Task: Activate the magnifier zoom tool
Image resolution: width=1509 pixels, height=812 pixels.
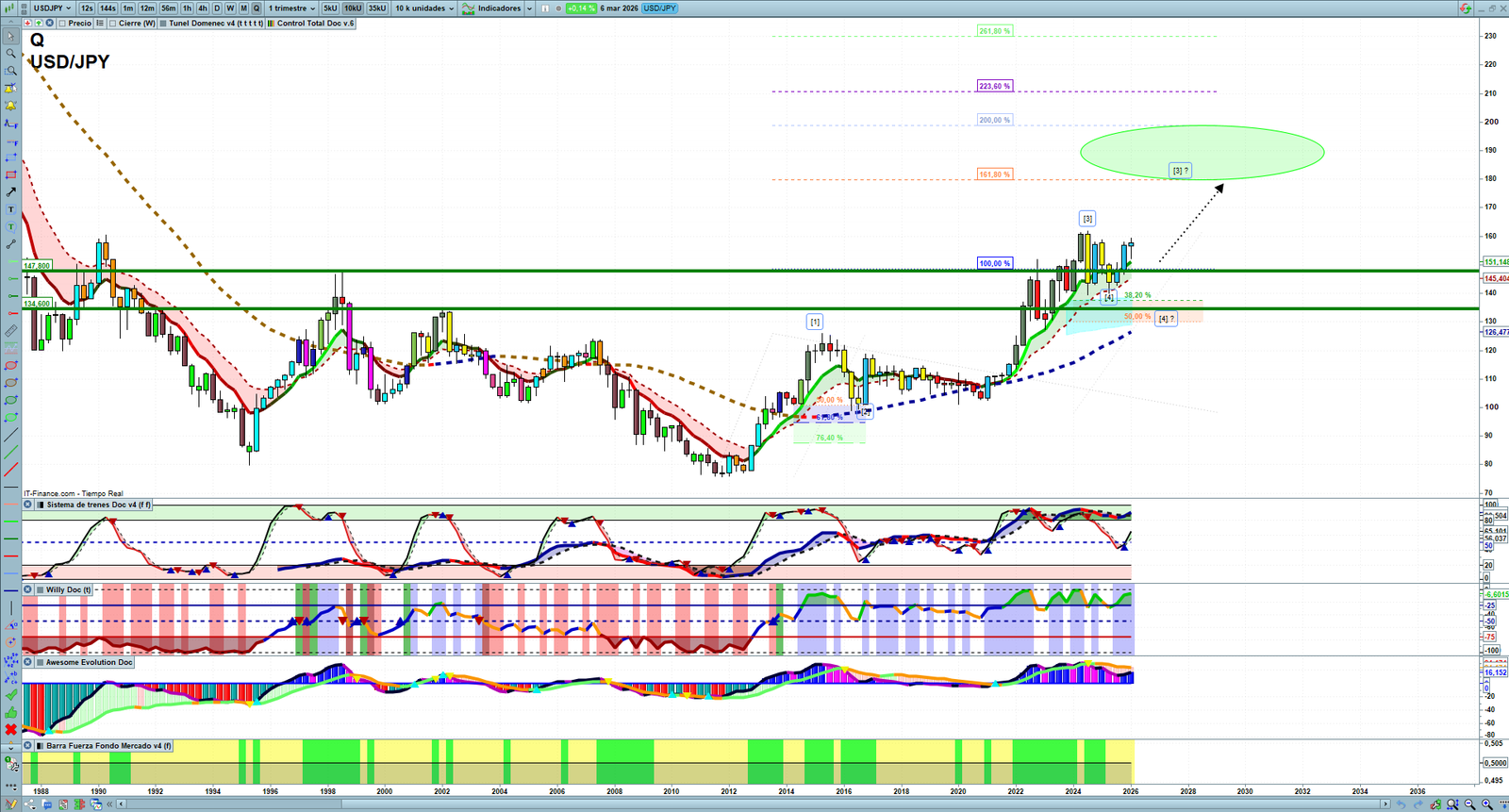Action: [x=10, y=53]
